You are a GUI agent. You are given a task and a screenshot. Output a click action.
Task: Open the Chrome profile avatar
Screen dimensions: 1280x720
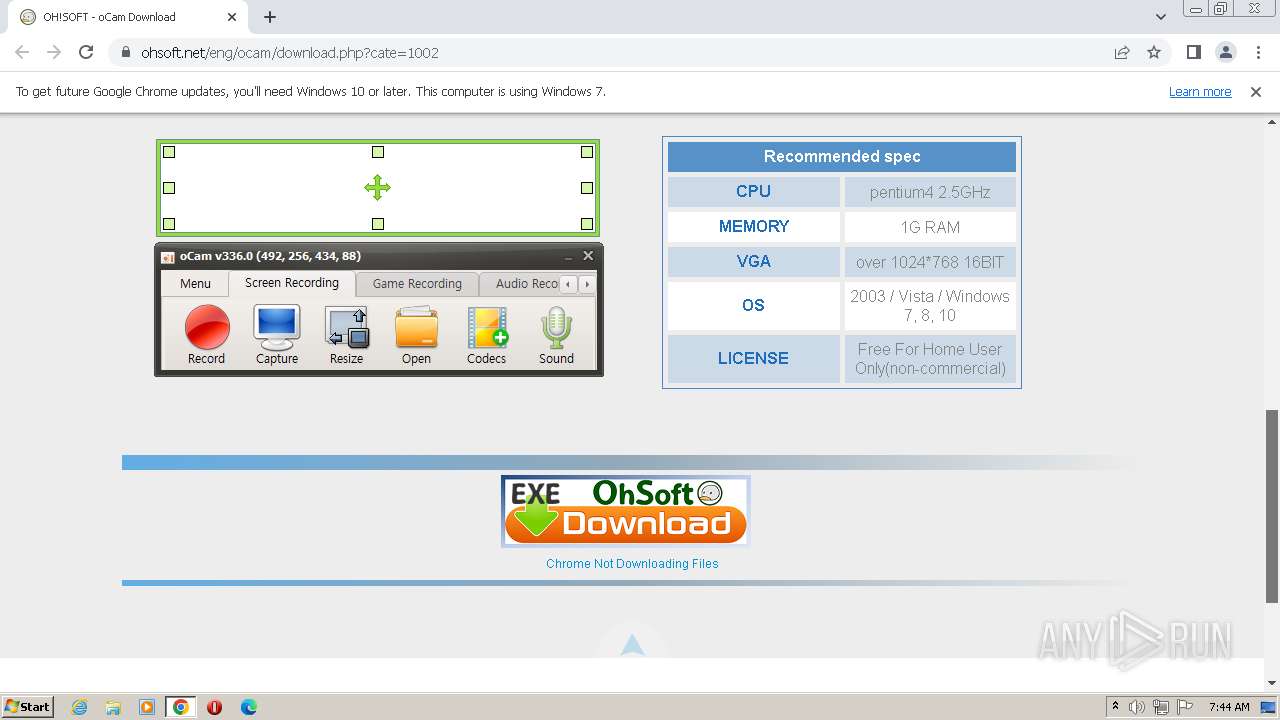tap(1225, 53)
